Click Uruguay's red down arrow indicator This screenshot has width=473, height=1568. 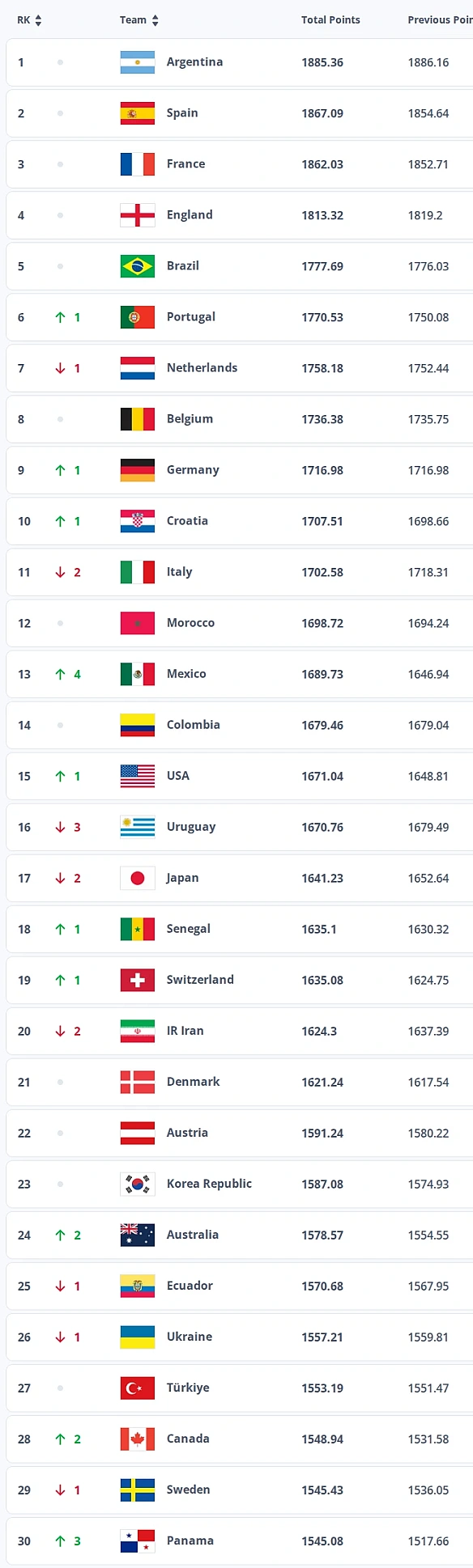pyautogui.click(x=60, y=827)
